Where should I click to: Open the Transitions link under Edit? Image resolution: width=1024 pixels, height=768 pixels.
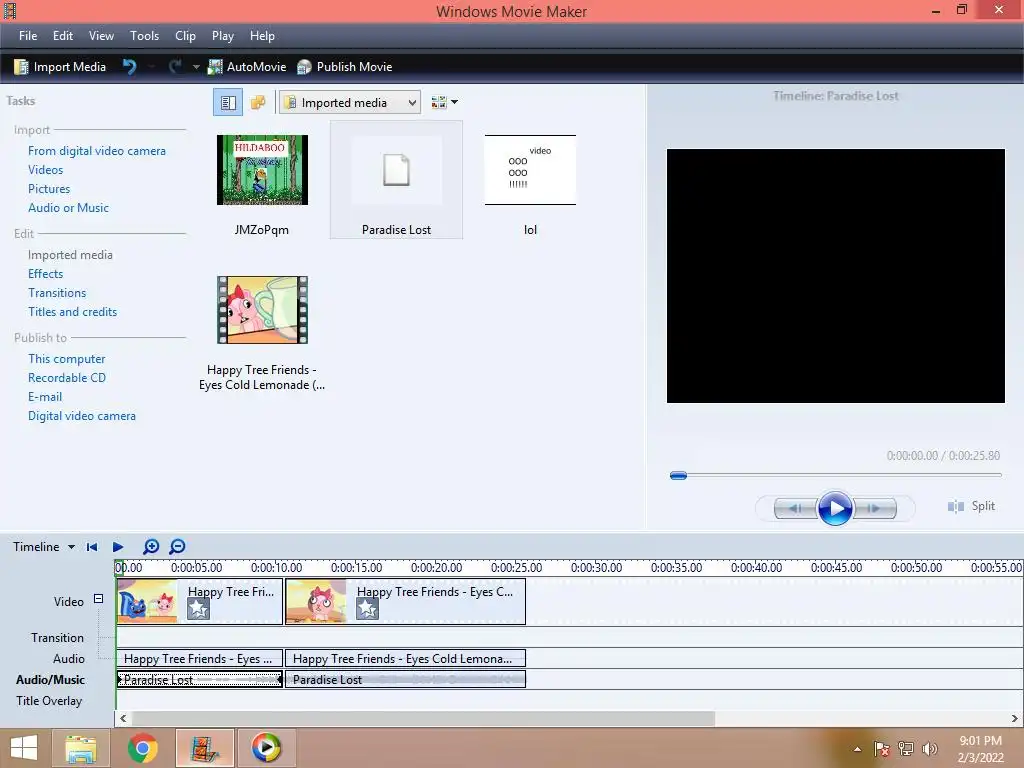coord(57,293)
